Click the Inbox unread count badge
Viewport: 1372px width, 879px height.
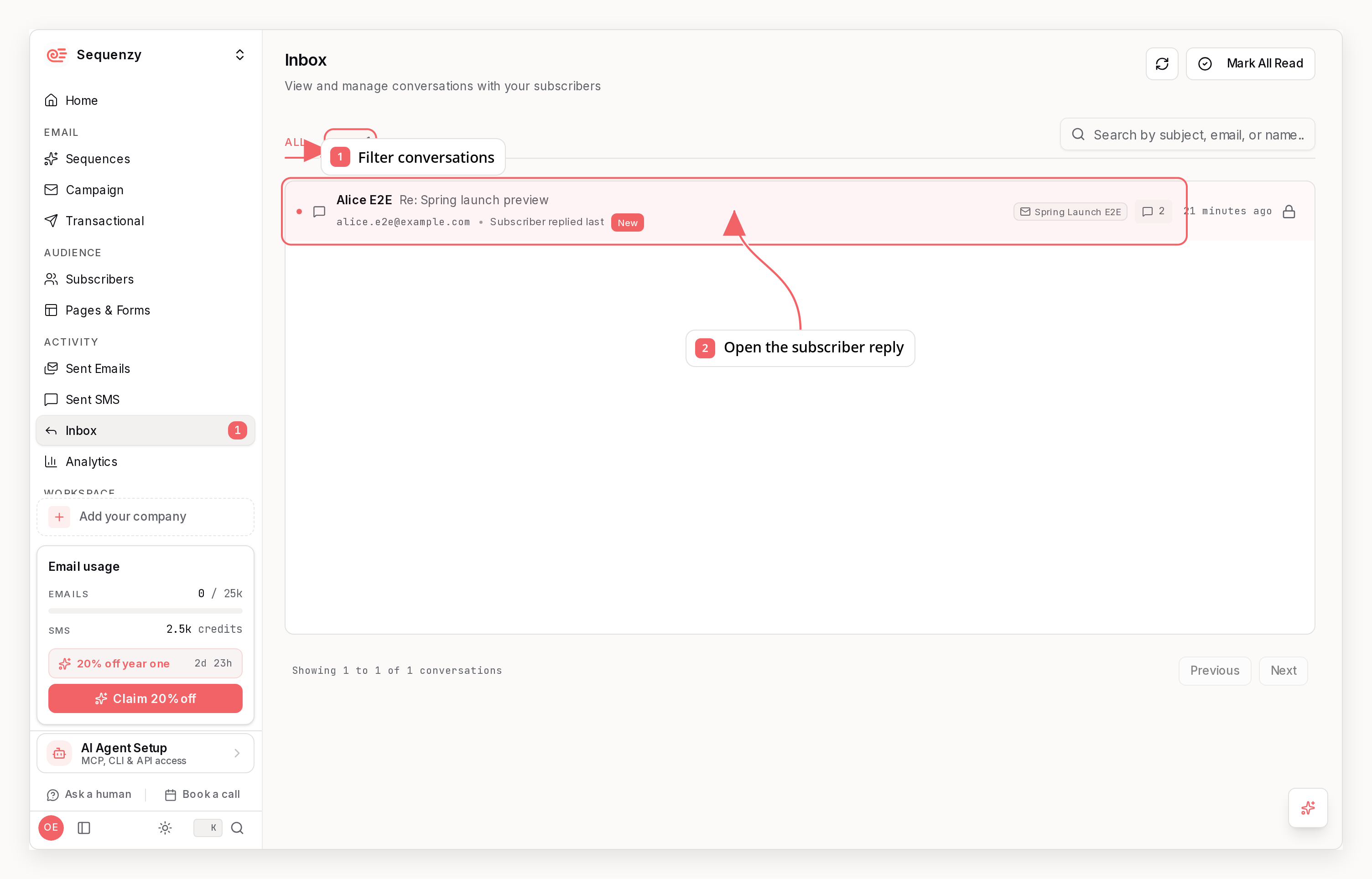pos(238,430)
